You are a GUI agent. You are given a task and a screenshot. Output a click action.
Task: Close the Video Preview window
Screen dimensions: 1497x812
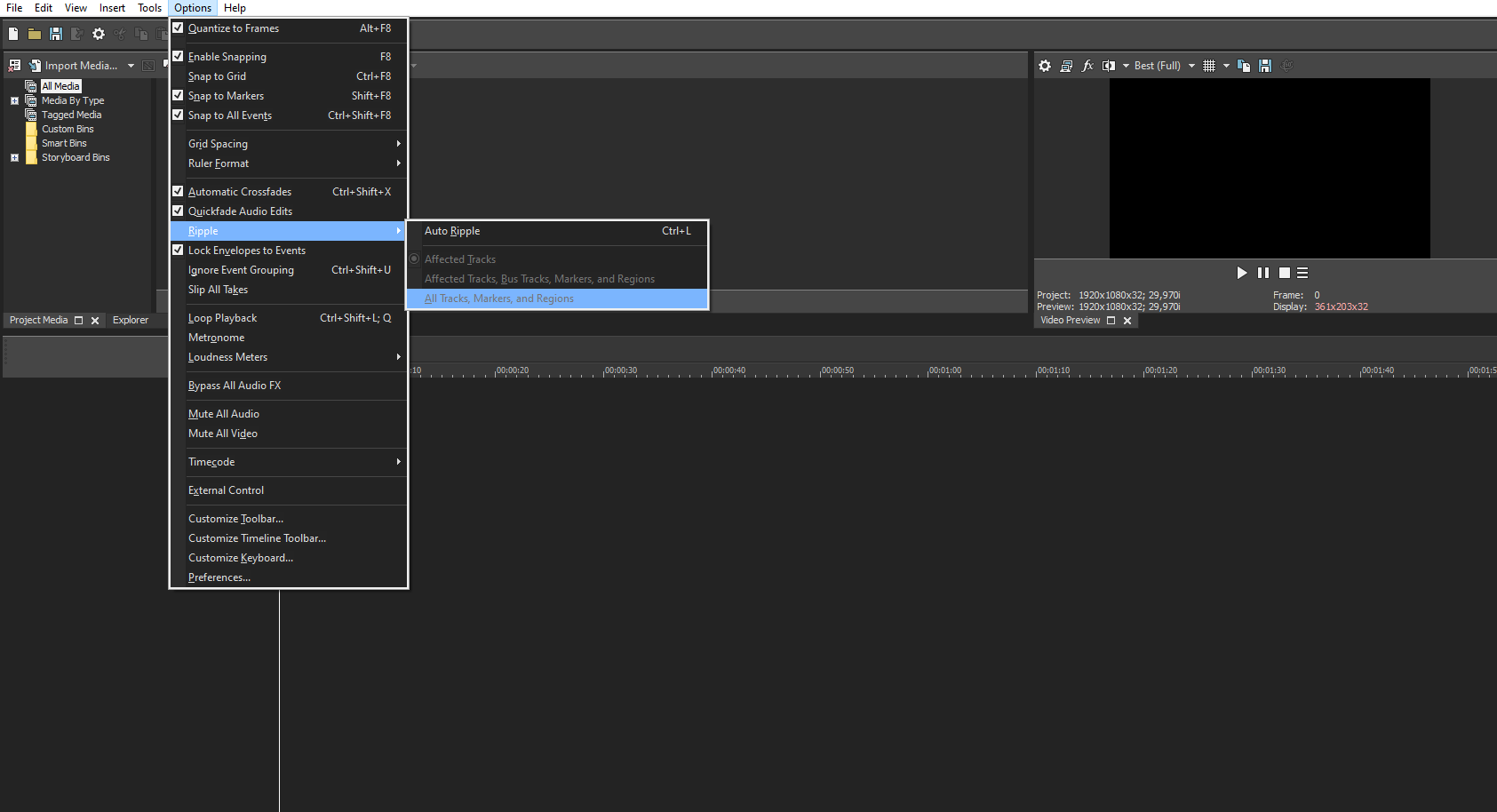(x=1127, y=321)
